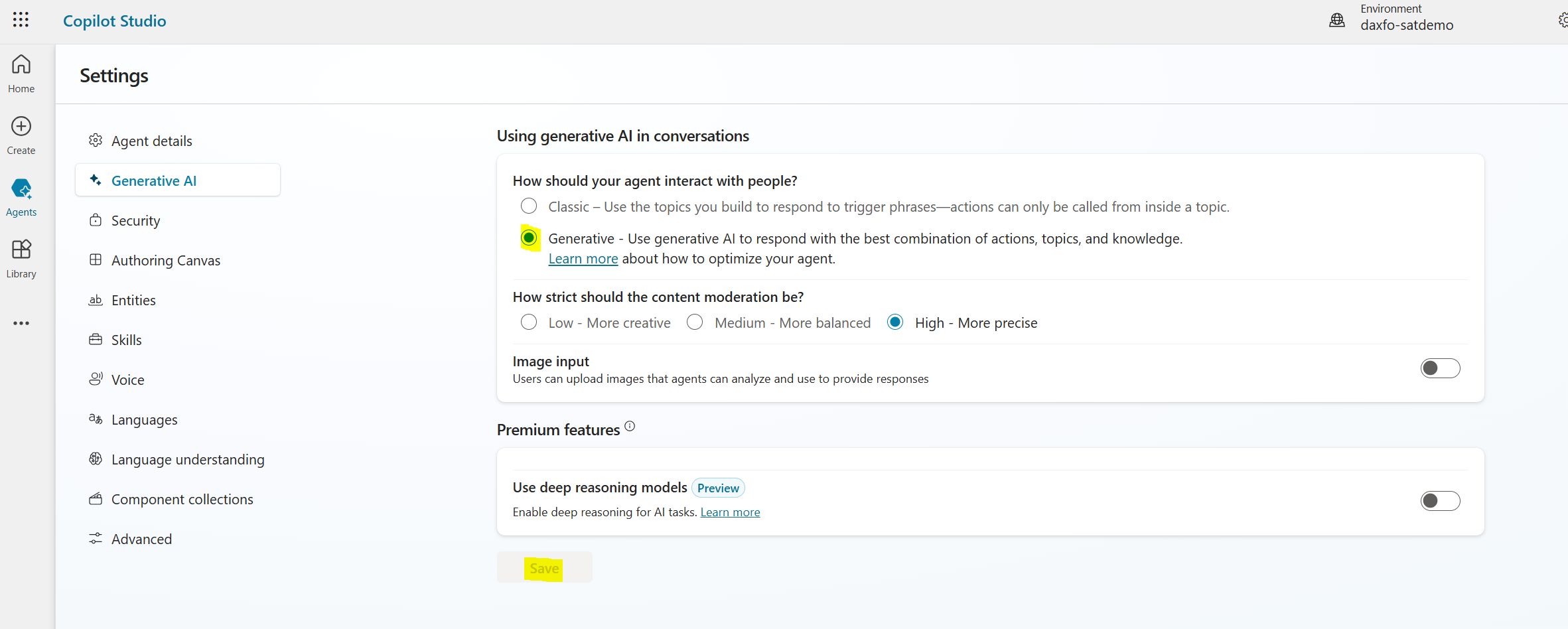Select the Classic interaction radio option
Image resolution: width=1568 pixels, height=629 pixels.
[x=529, y=206]
